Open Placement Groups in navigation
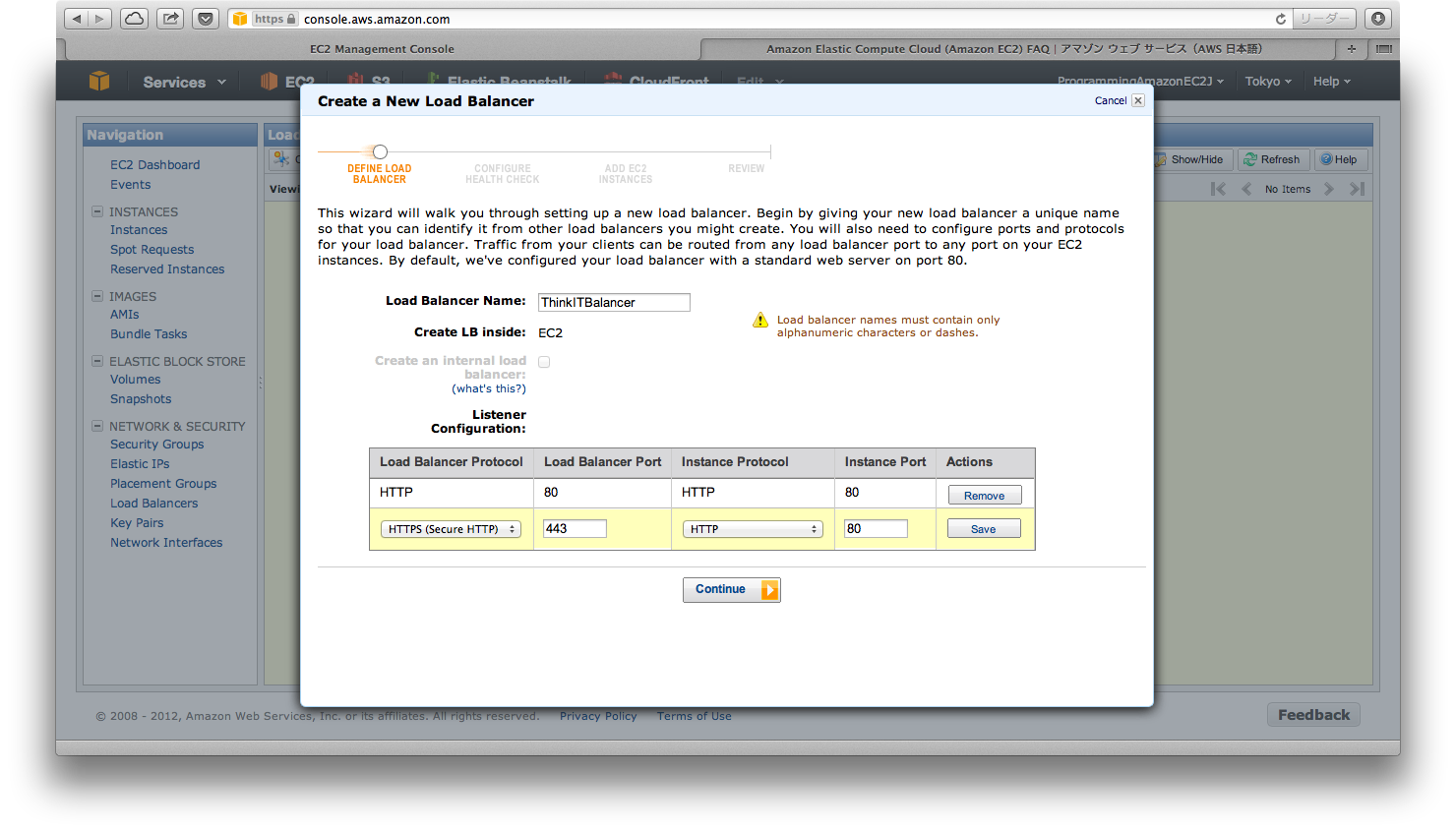Viewport: 1456px width, 833px height. [163, 484]
